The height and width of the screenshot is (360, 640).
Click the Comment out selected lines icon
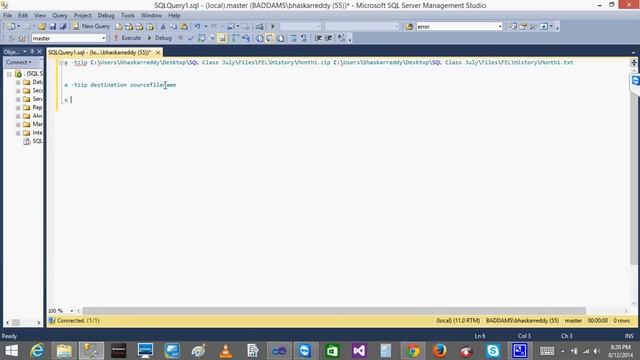[293, 38]
